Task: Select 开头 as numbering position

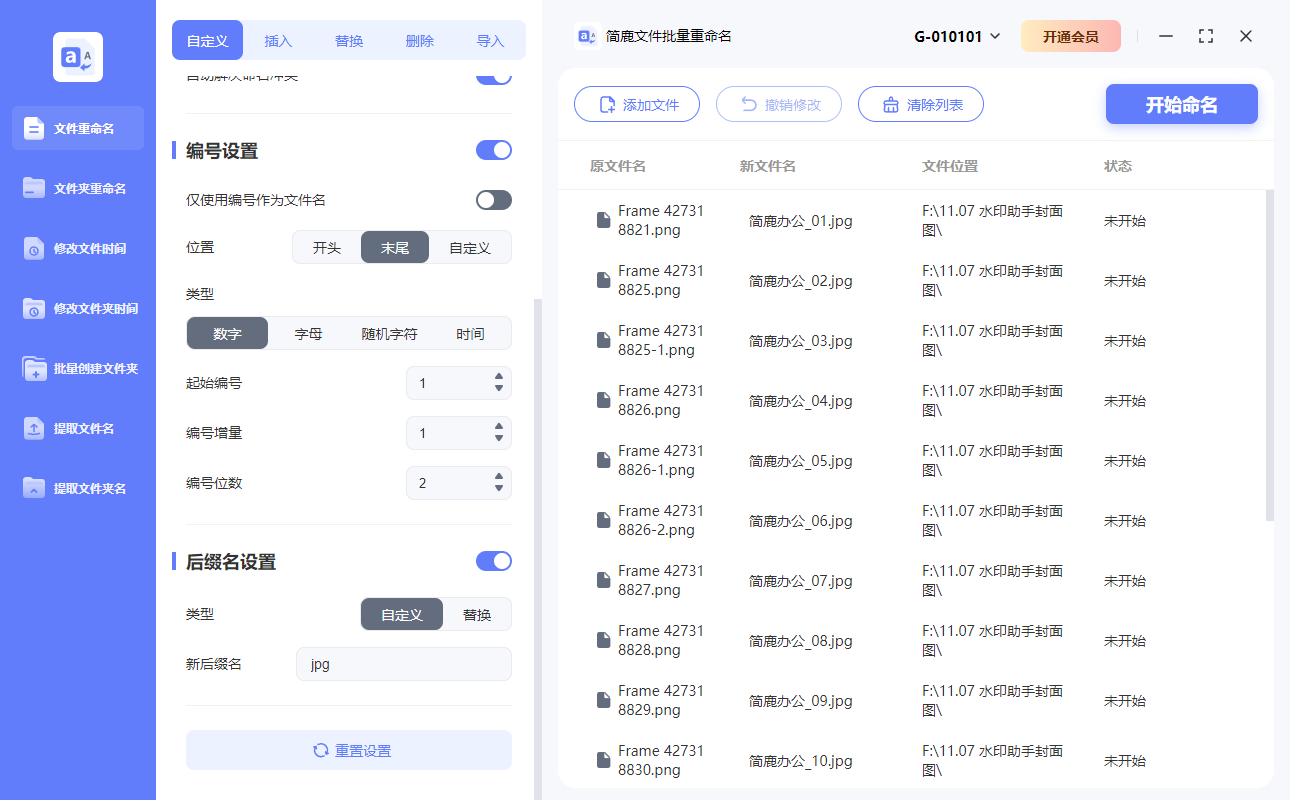Action: tap(325, 247)
